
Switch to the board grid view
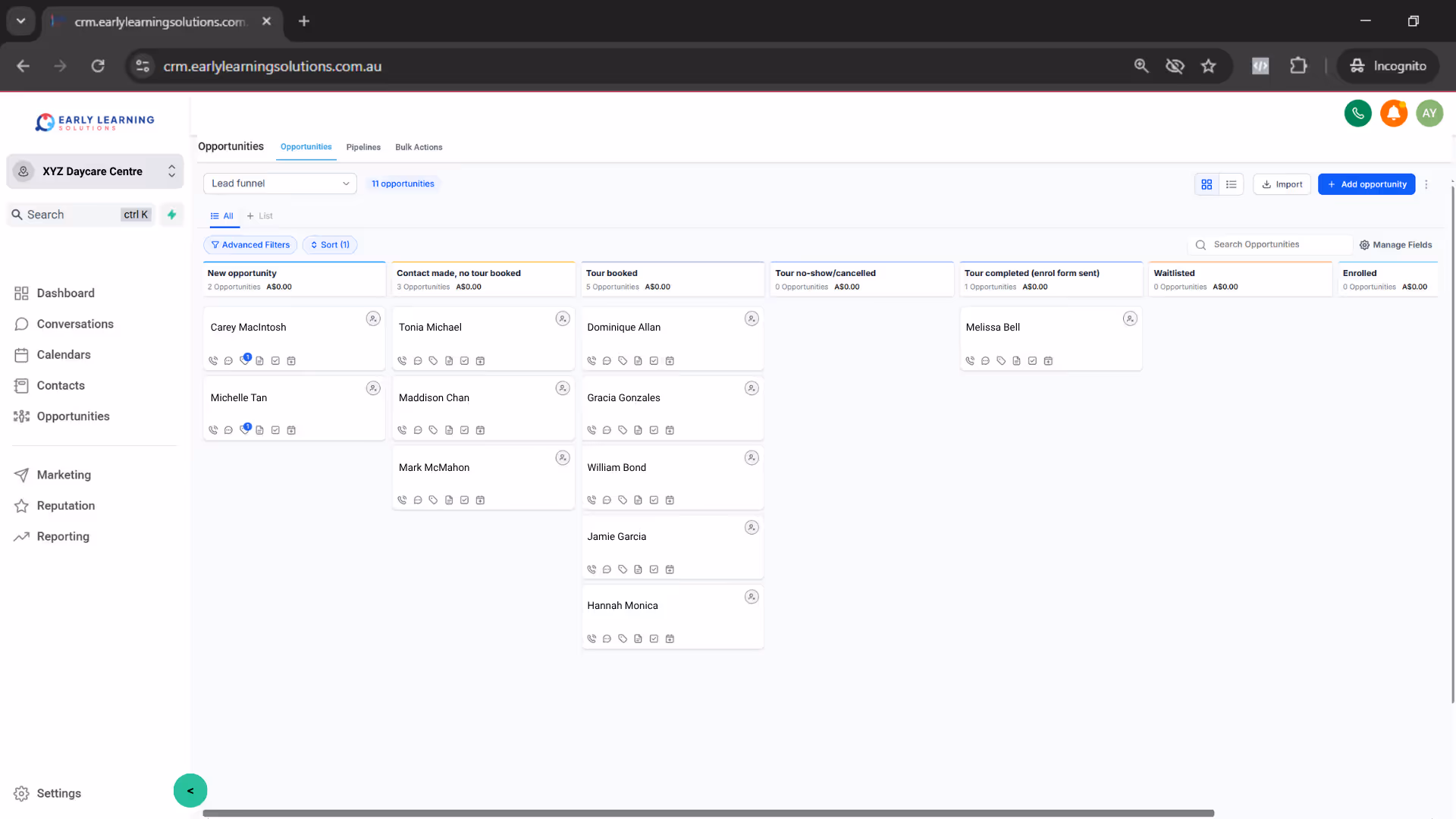coord(1207,184)
